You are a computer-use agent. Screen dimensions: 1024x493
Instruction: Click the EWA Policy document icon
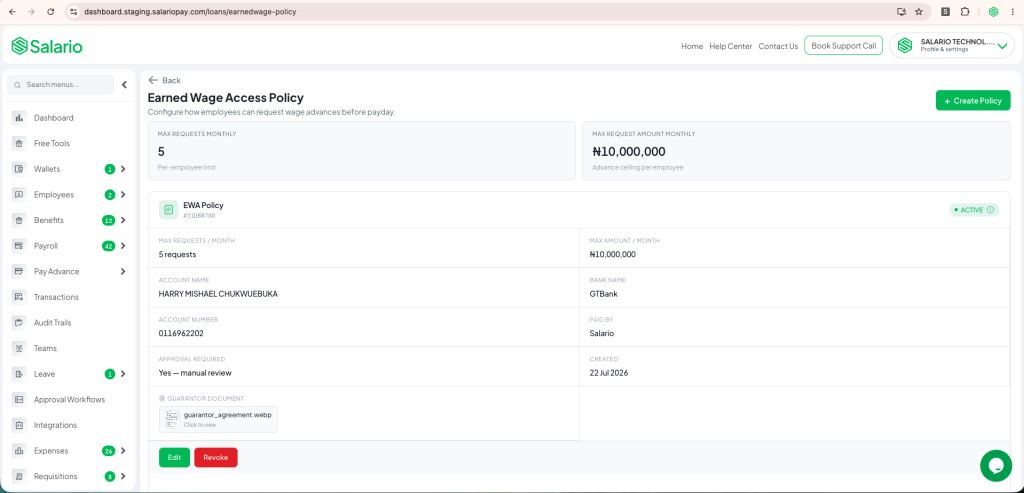tap(168, 210)
